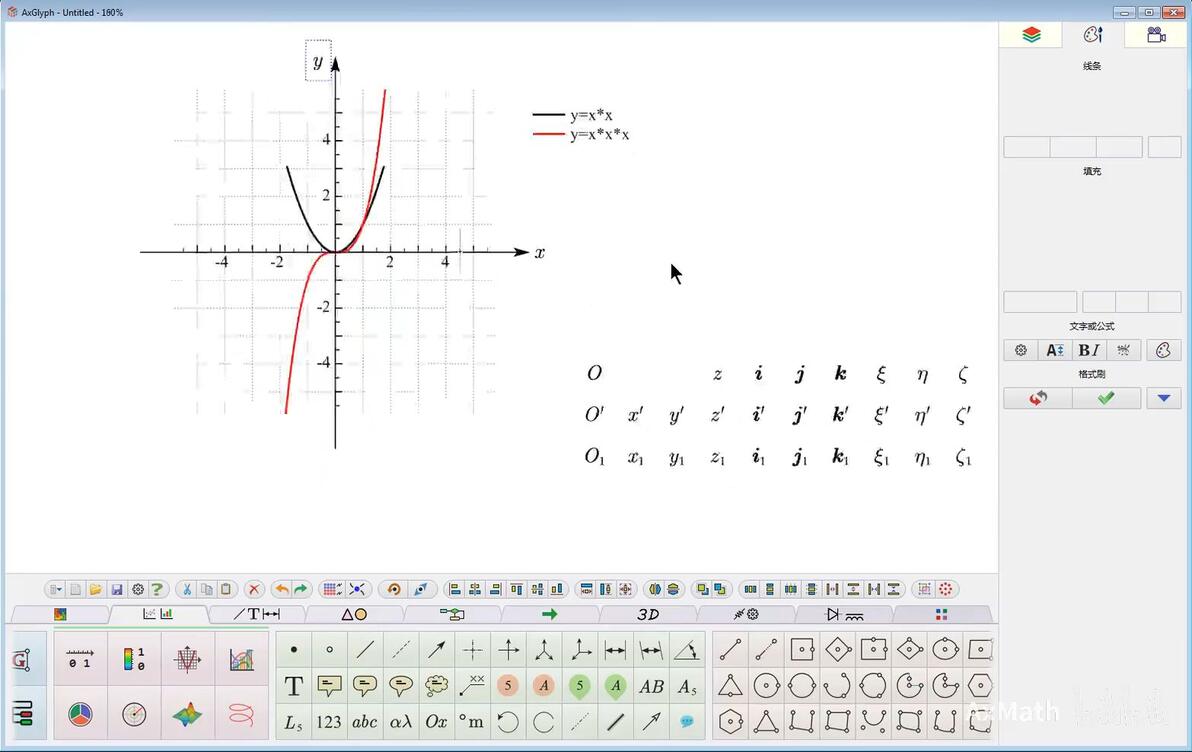Select the color bar legend tool
Image resolution: width=1192 pixels, height=752 pixels.
point(134,658)
